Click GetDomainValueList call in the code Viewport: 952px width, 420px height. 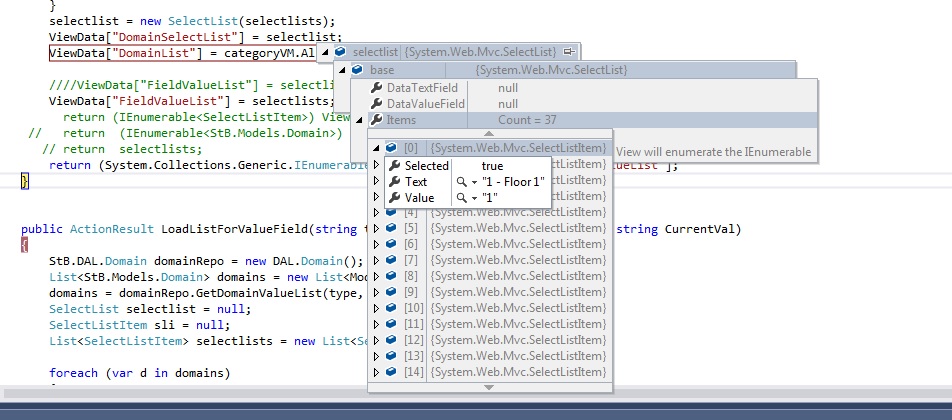pyautogui.click(x=257, y=293)
